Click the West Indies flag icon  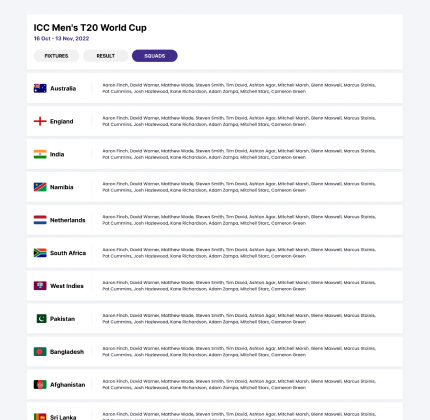pyautogui.click(x=40, y=286)
